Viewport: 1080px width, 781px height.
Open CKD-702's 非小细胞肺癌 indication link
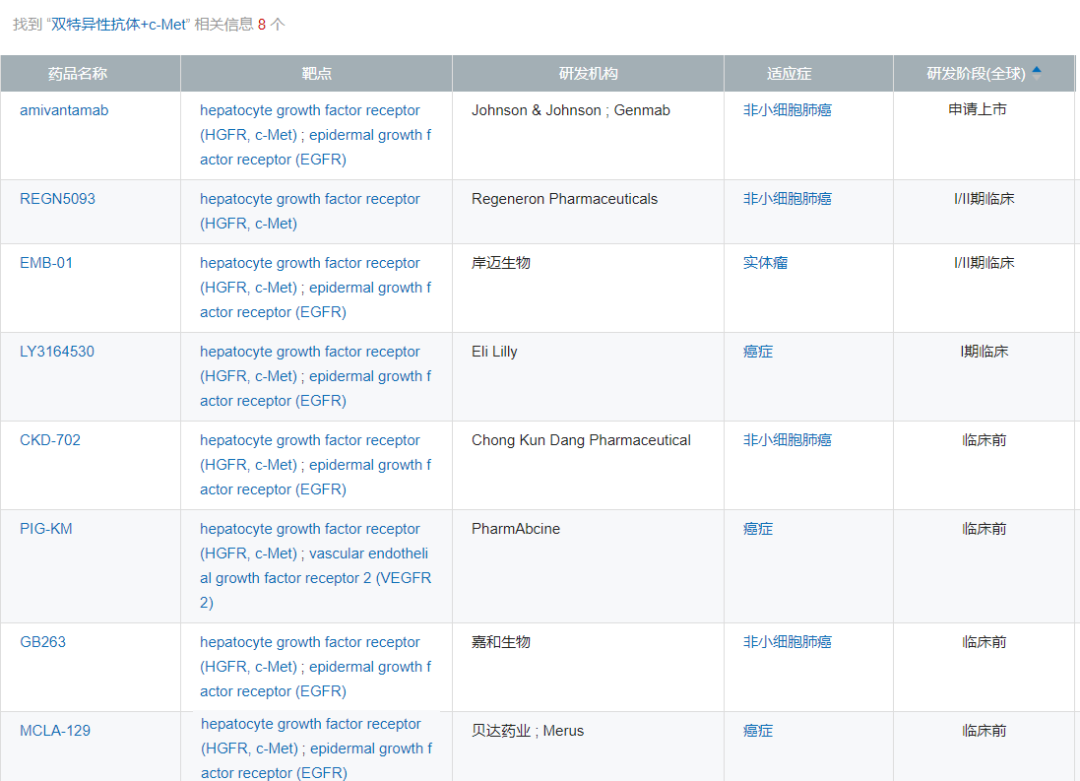(x=787, y=440)
